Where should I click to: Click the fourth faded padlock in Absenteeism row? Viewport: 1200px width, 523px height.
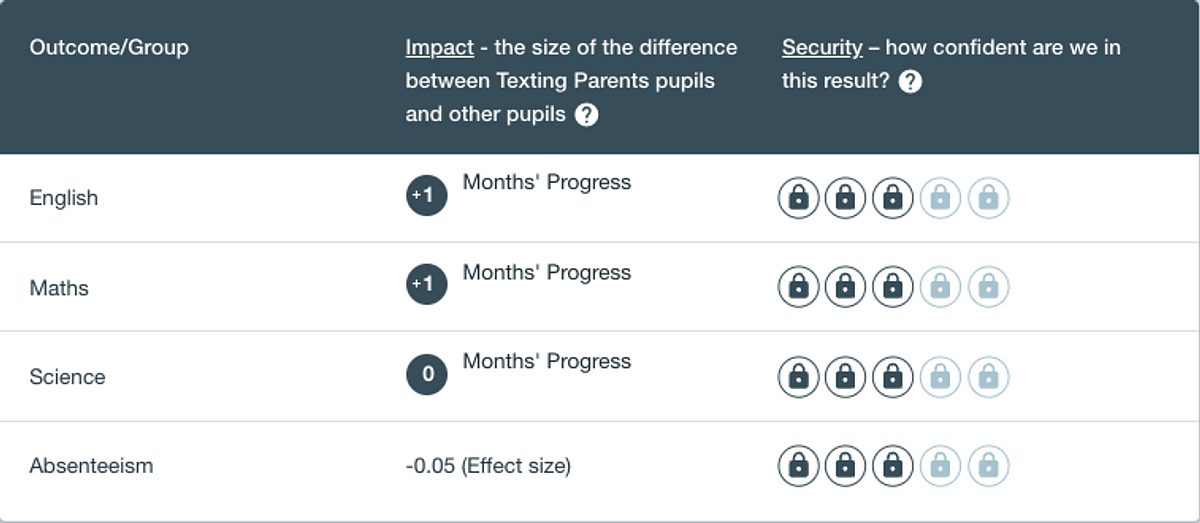(x=940, y=465)
